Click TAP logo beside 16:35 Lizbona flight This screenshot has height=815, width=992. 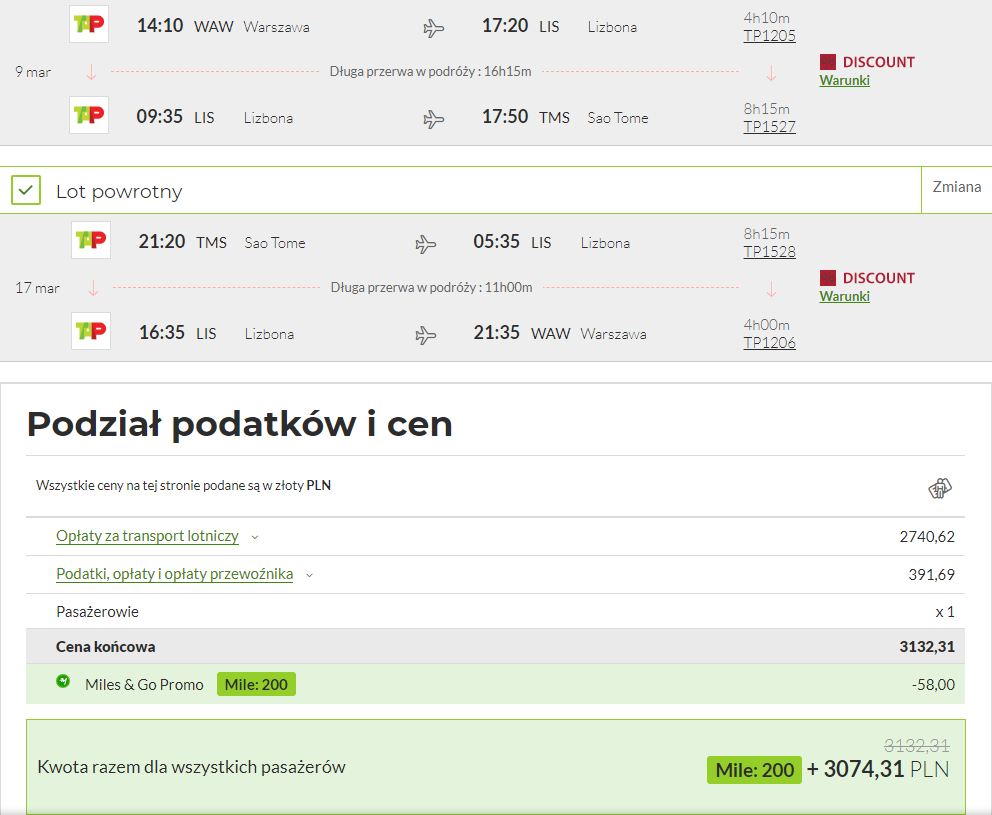click(90, 331)
